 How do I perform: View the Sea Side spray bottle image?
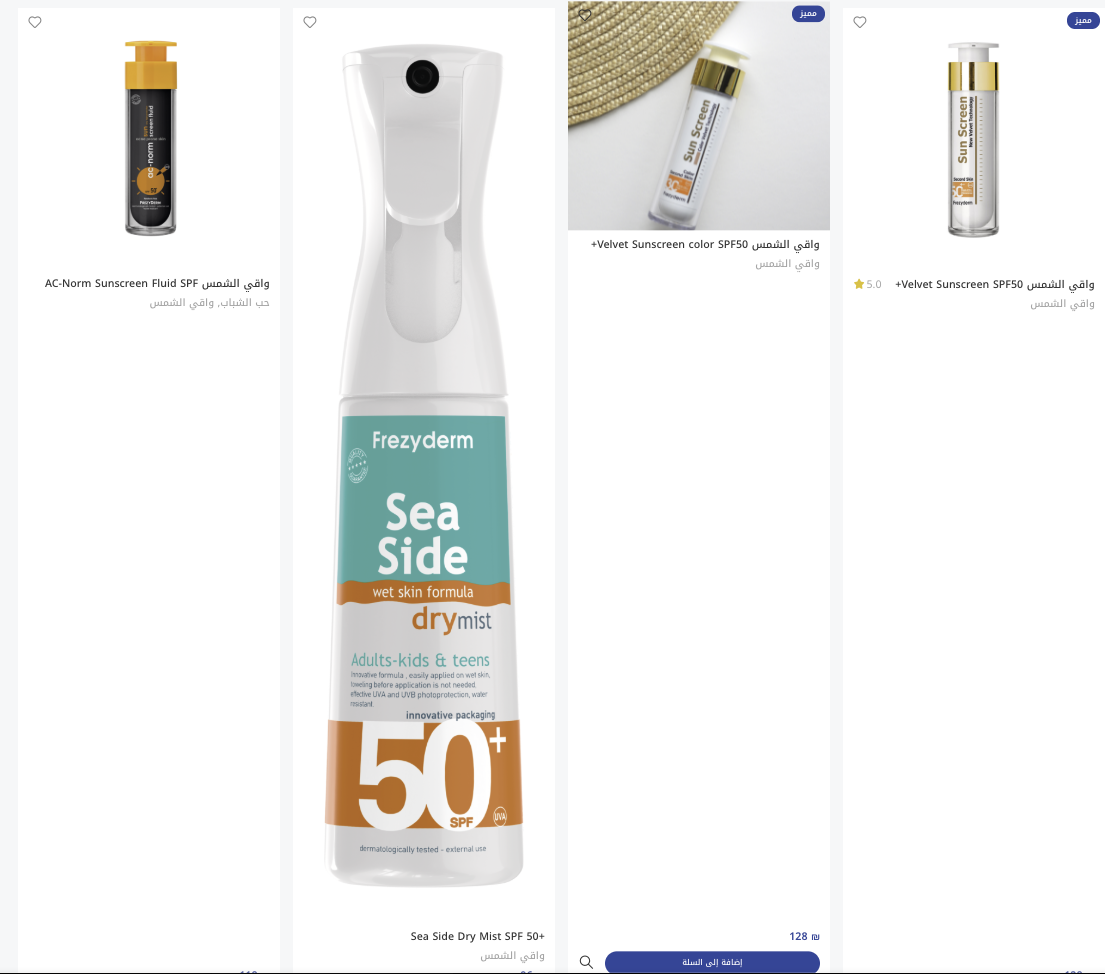423,465
